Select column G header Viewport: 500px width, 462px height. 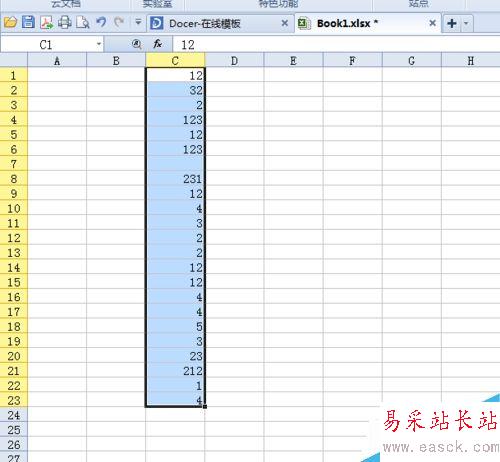pyautogui.click(x=412, y=61)
